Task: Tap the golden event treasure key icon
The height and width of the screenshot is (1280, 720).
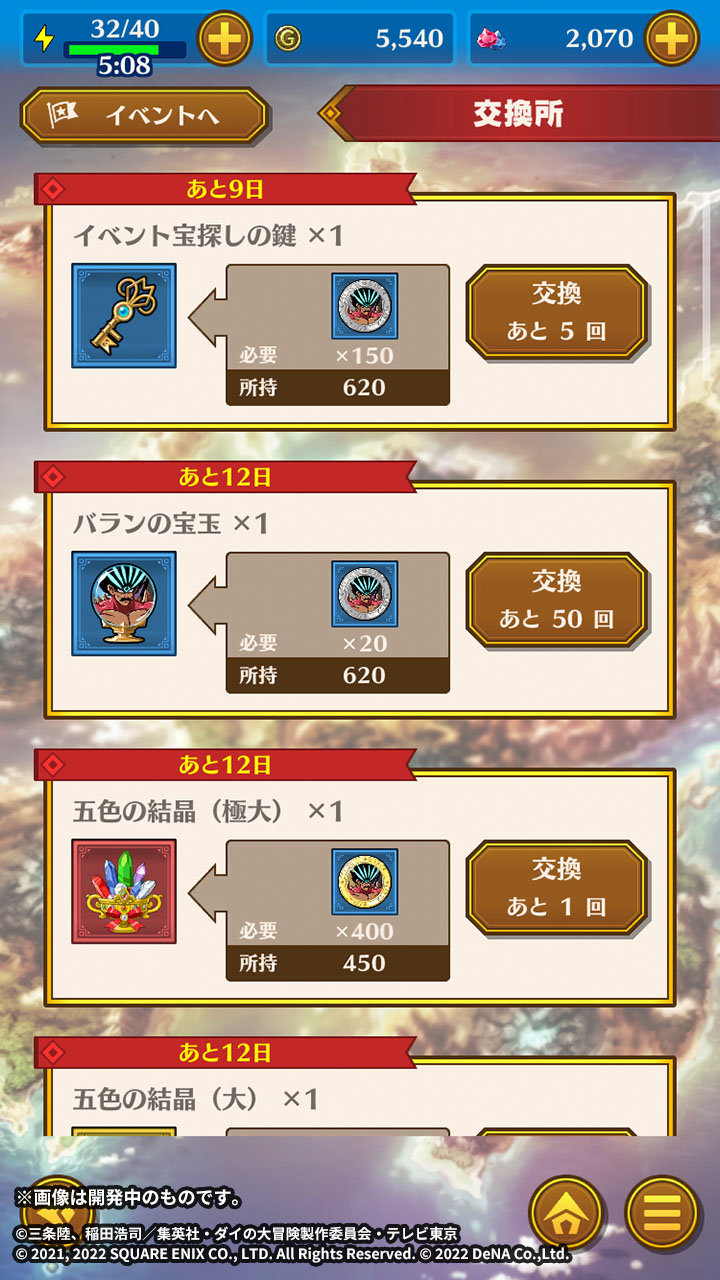Action: tap(124, 316)
